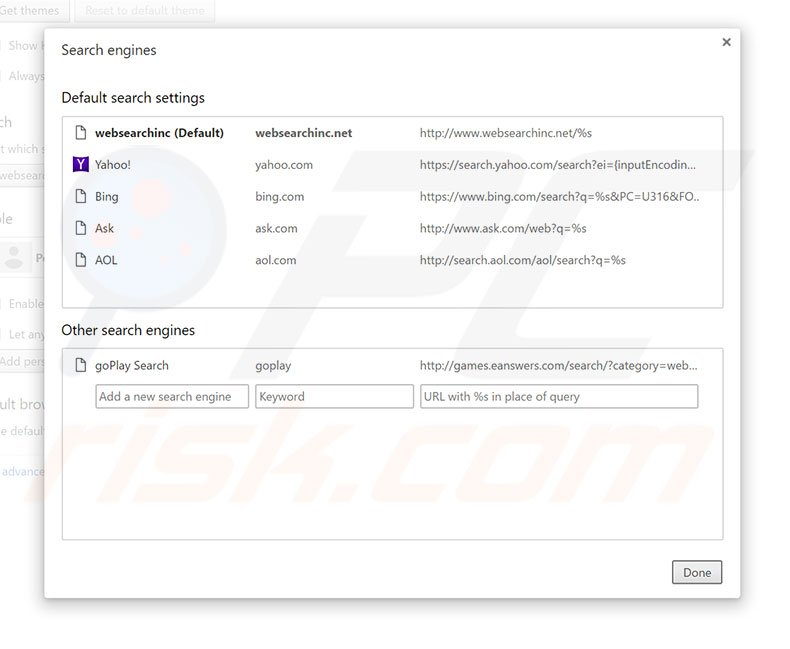
Task: Select the AOL search engine name
Action: tap(106, 260)
